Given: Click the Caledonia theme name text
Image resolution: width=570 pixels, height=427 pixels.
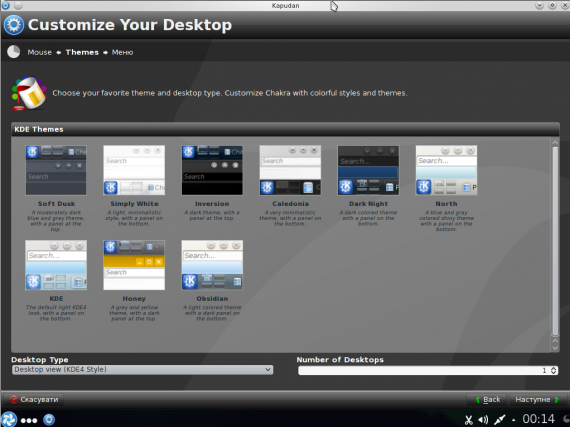Looking at the screenshot, I should pyautogui.click(x=290, y=204).
